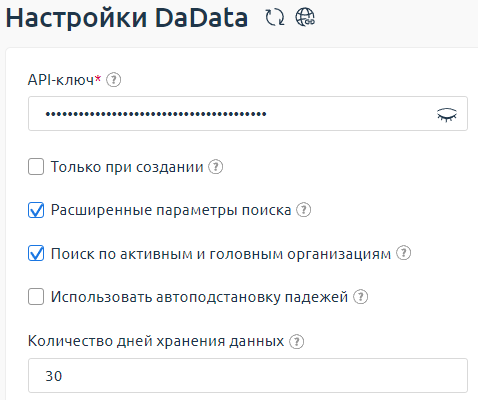
Task: Show help for Поиск по активным организациям
Action: 403,253
